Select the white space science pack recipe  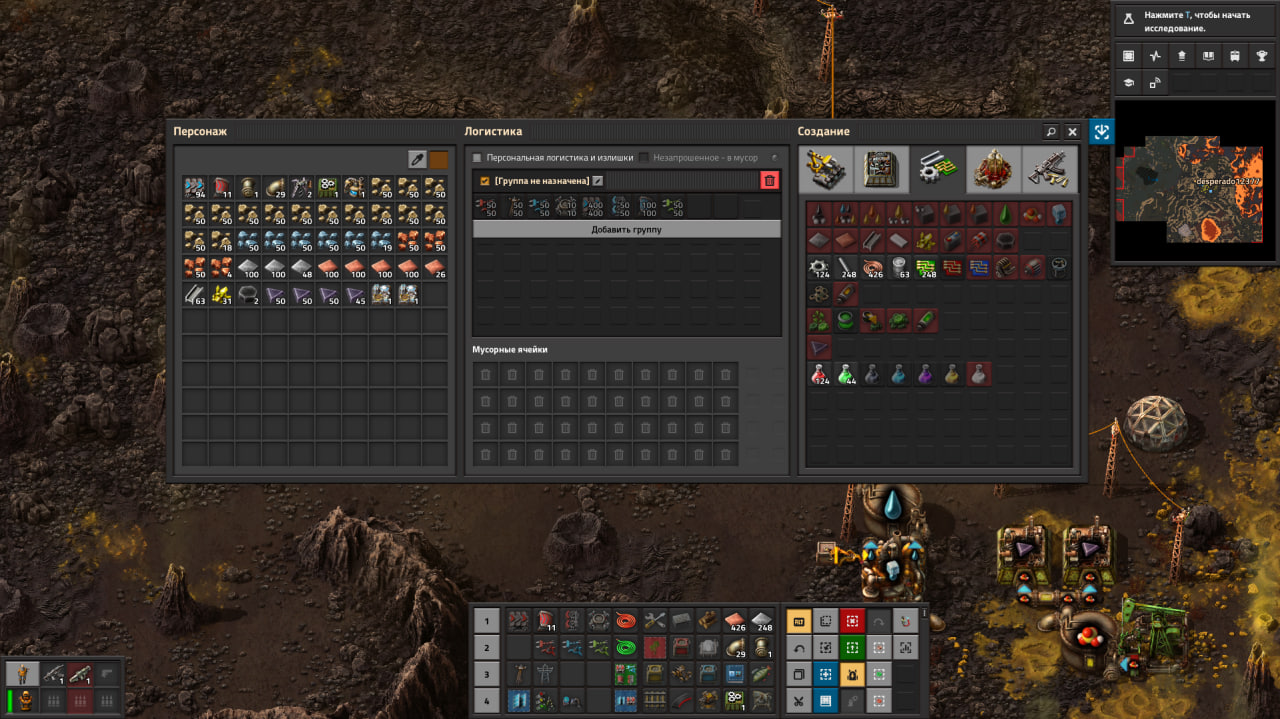980,374
